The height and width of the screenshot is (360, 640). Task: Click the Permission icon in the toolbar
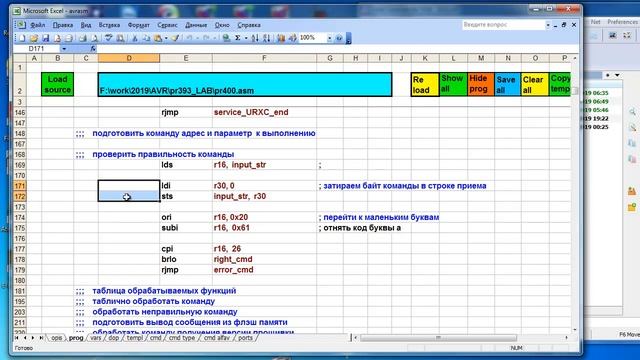[x=57, y=38]
